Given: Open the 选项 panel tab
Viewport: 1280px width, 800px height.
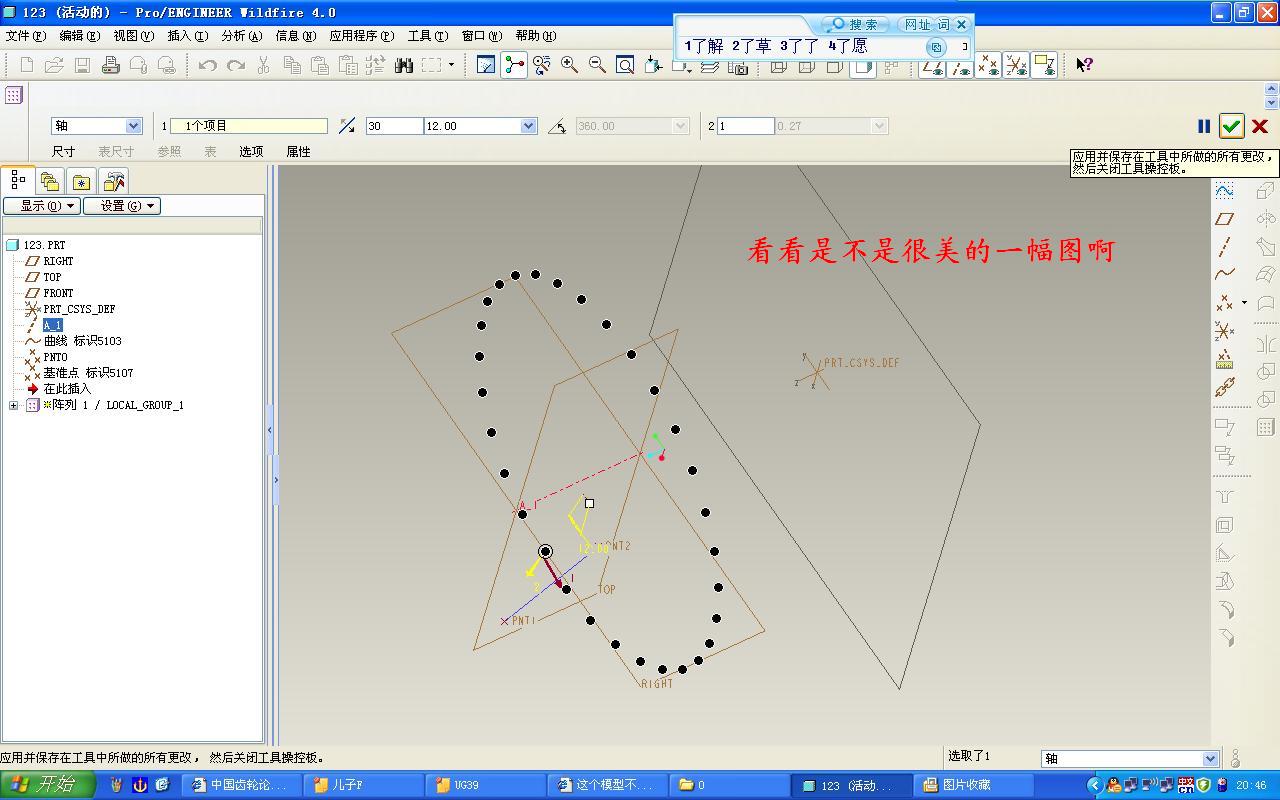Looking at the screenshot, I should tap(251, 152).
